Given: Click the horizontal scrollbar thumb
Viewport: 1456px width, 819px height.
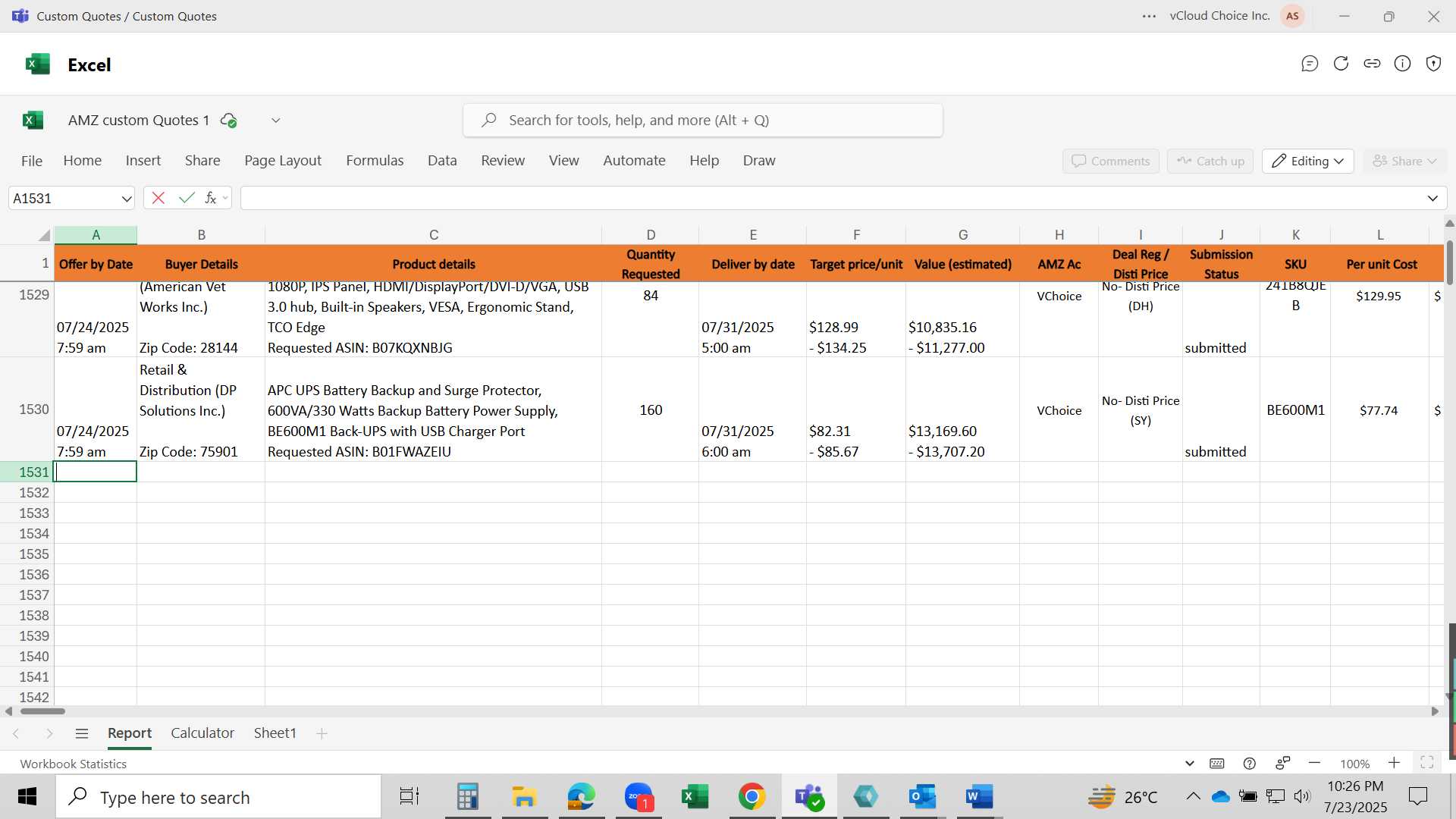Looking at the screenshot, I should pos(42,711).
